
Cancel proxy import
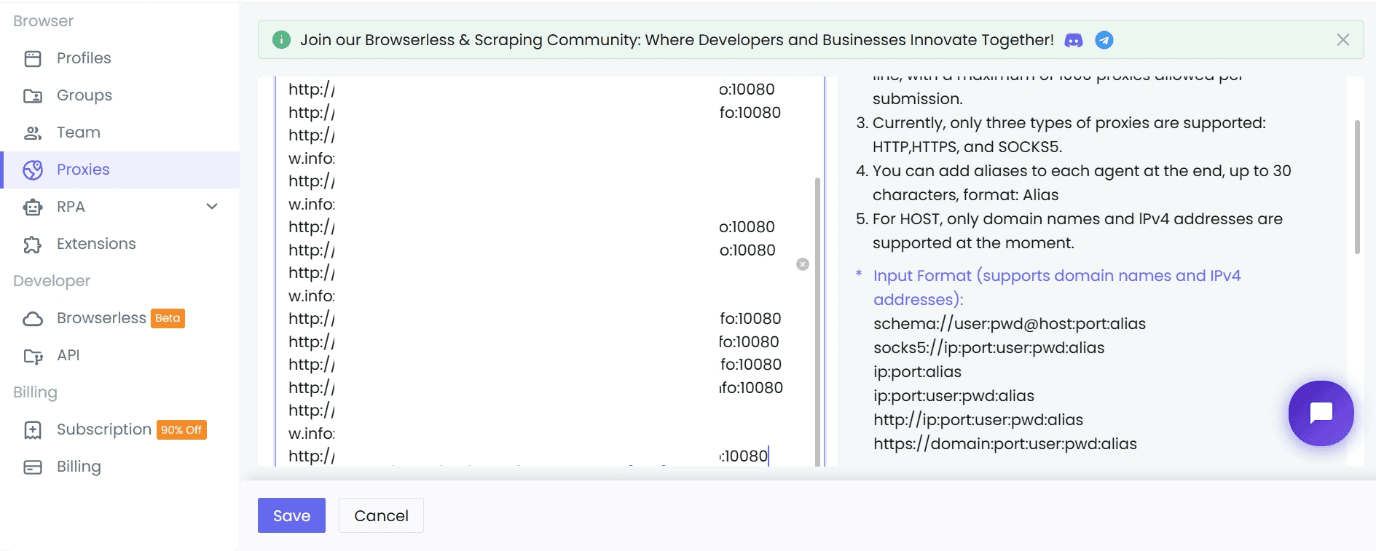pyautogui.click(x=381, y=516)
